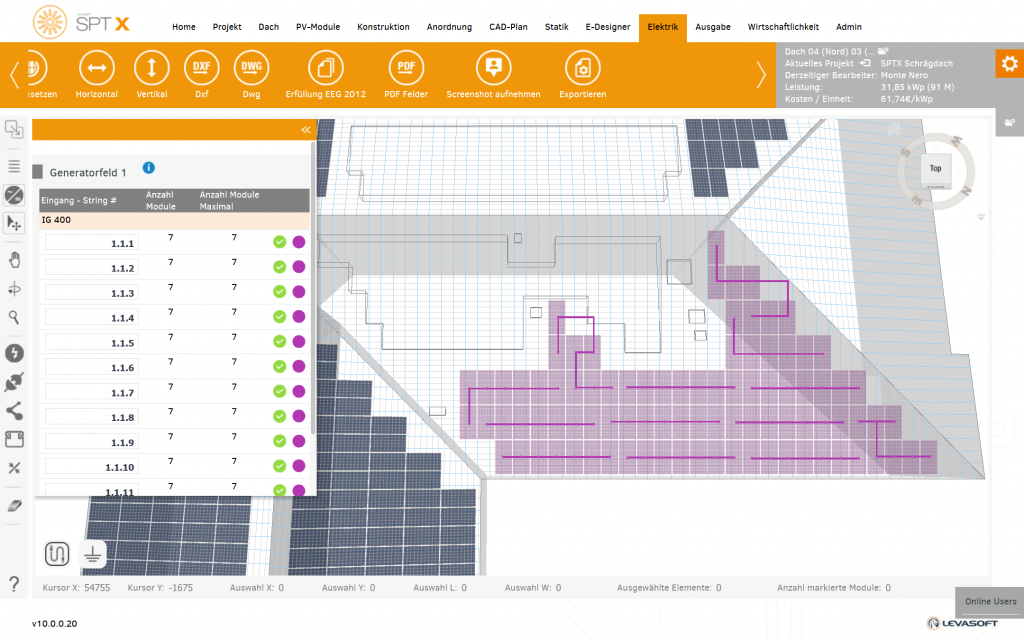Click the magnifier zoom tool in sidebar

pyautogui.click(x=14, y=317)
